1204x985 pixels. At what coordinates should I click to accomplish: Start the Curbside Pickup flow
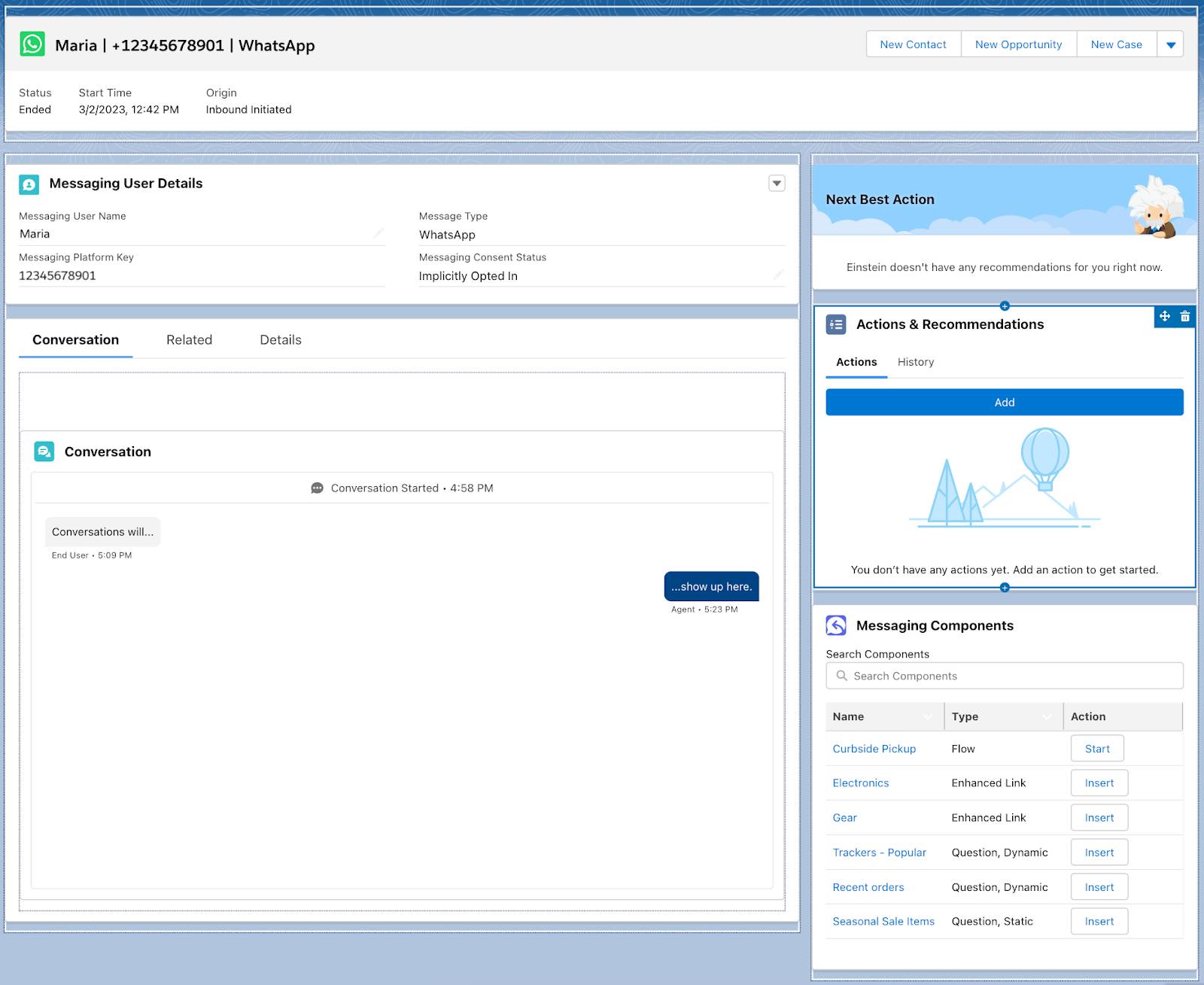click(1096, 748)
